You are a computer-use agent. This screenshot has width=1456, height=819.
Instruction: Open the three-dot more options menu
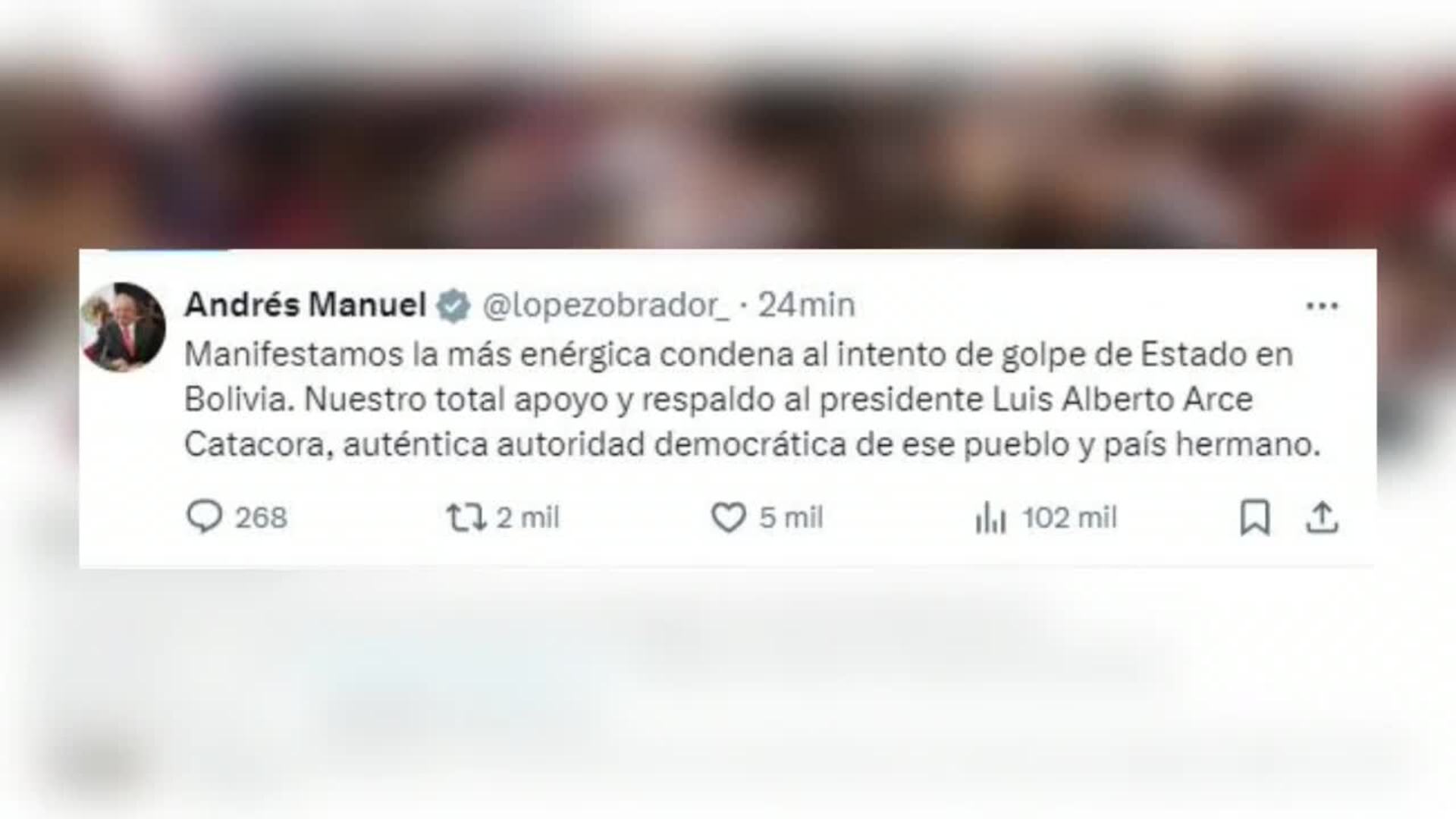pyautogui.click(x=1322, y=306)
